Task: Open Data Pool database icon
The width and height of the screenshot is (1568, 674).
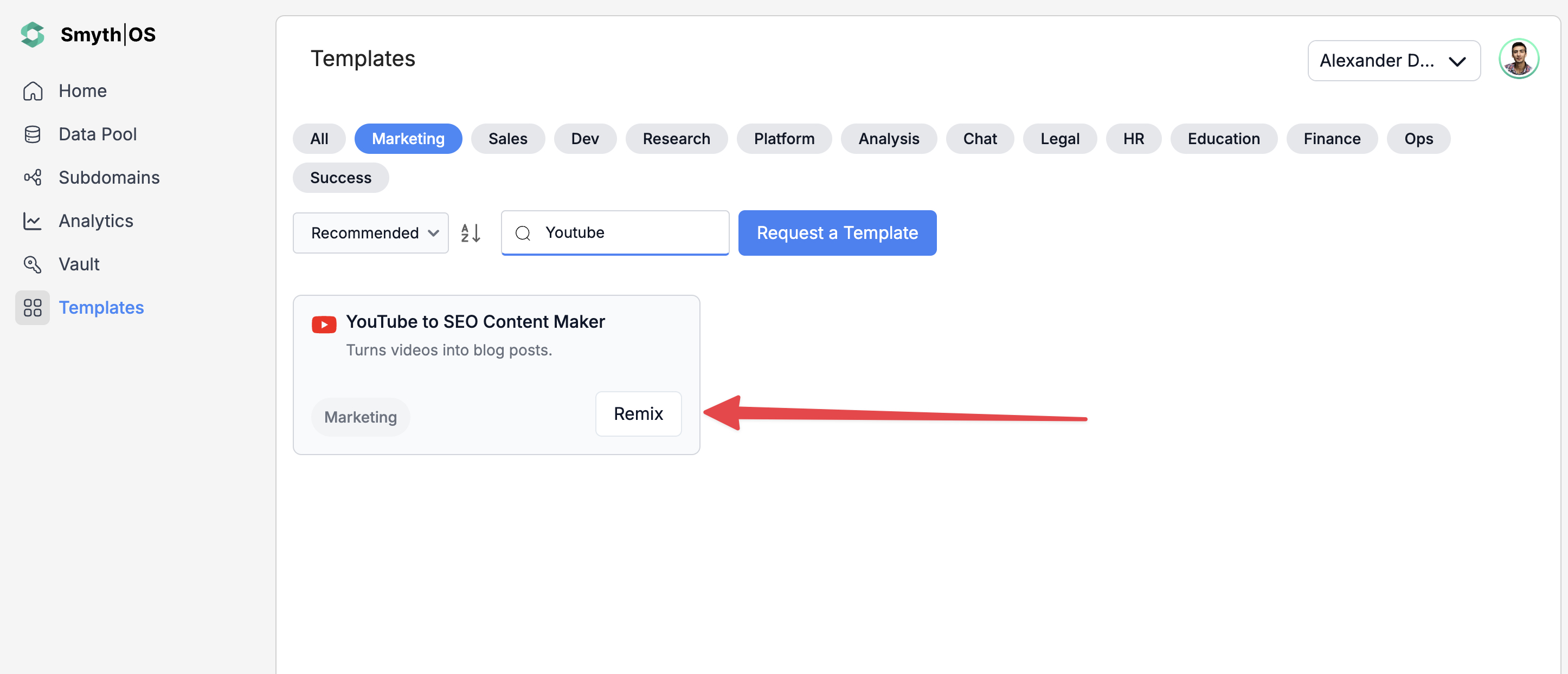Action: [x=33, y=134]
